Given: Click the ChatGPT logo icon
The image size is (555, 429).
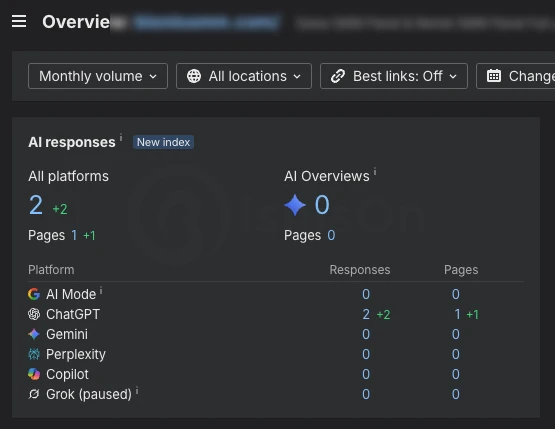Looking at the screenshot, I should 34,314.
